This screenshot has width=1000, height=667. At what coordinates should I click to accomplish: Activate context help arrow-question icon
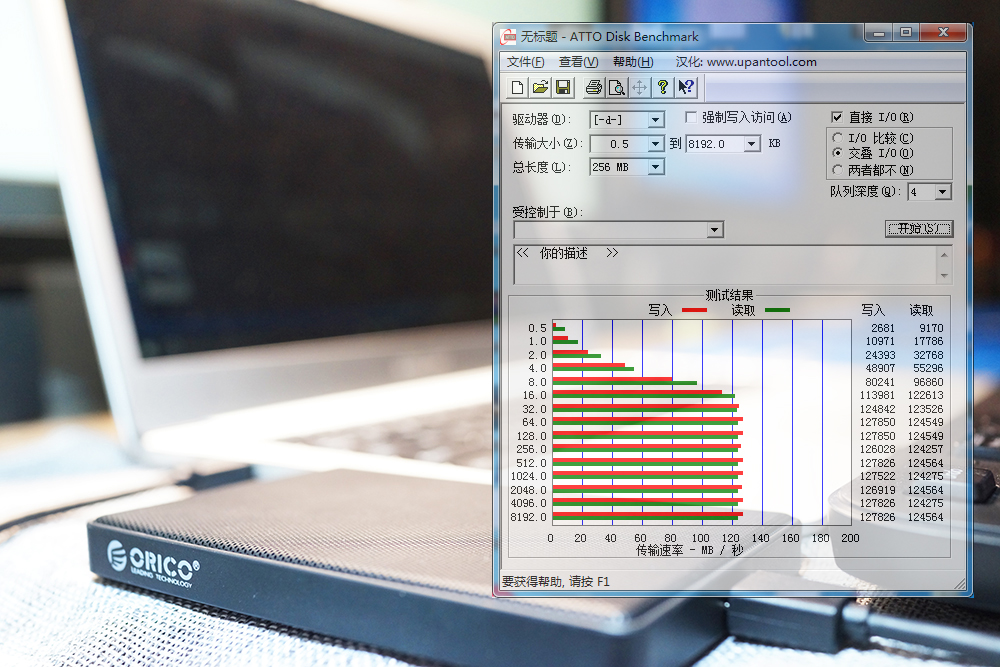tap(686, 87)
